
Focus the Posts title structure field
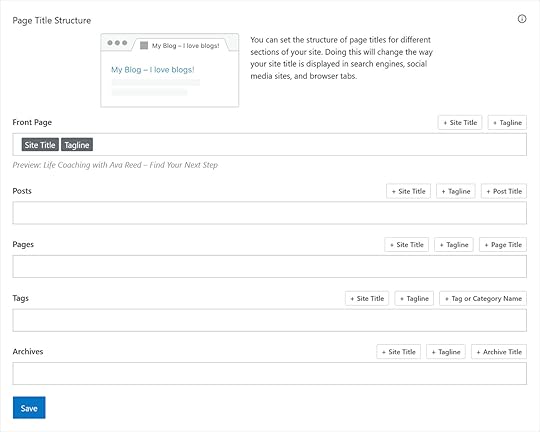(x=270, y=213)
